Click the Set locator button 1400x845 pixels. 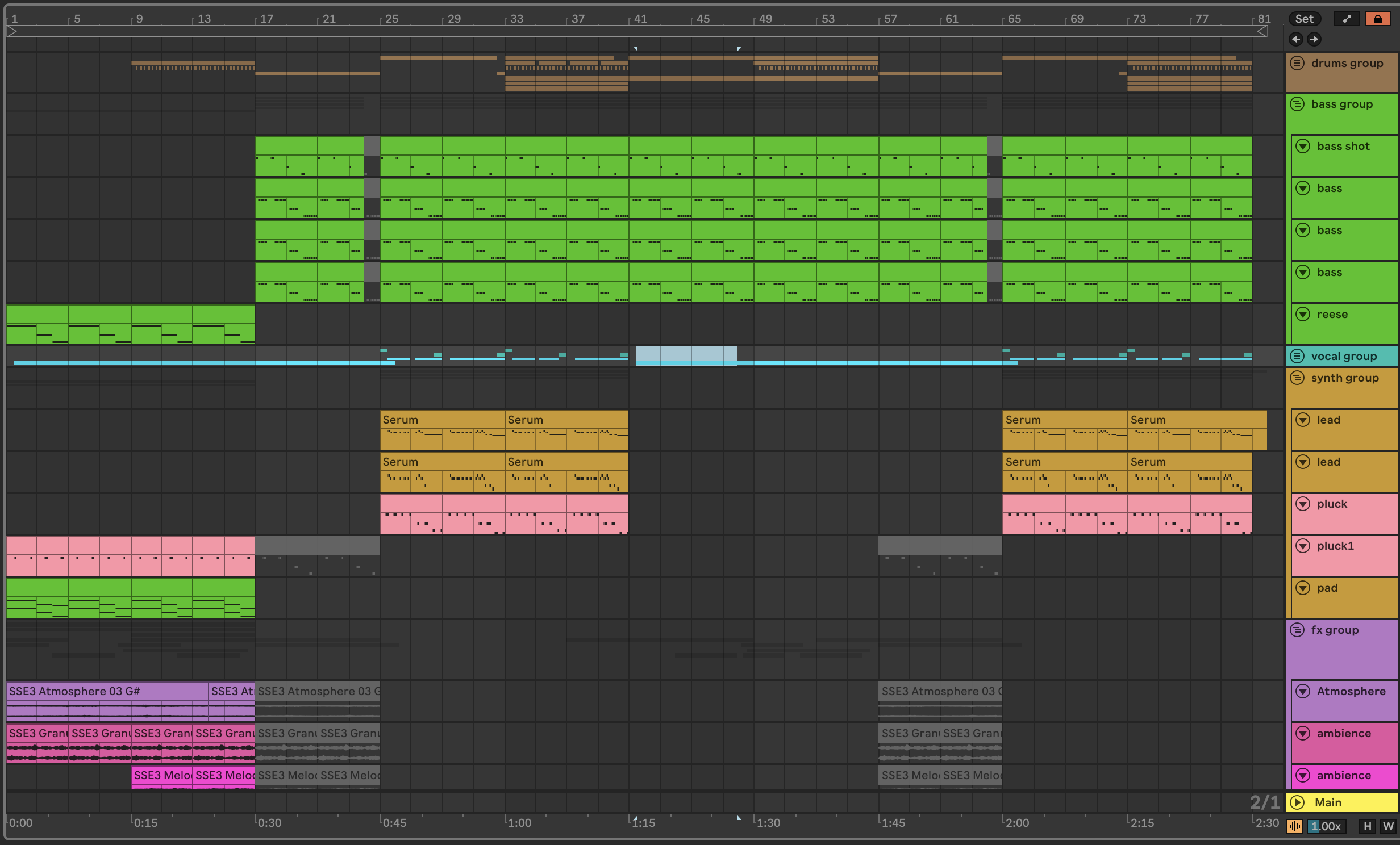(x=1304, y=19)
